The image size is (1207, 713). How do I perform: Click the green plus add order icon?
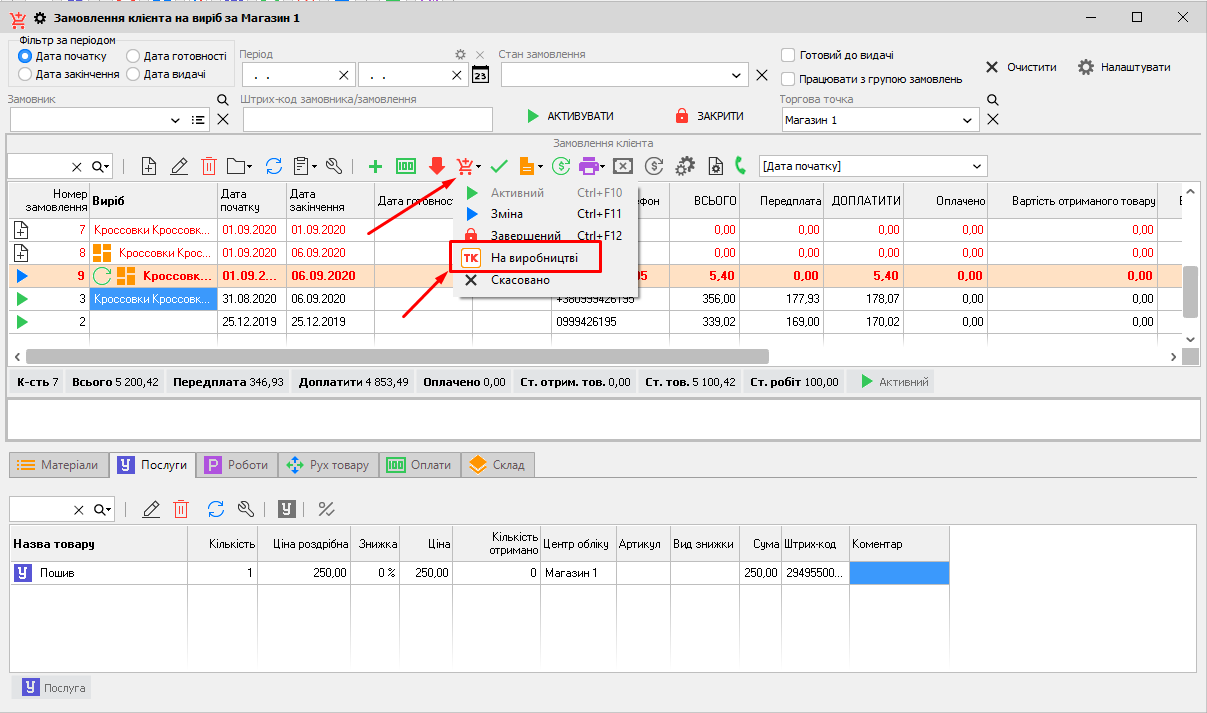click(375, 166)
